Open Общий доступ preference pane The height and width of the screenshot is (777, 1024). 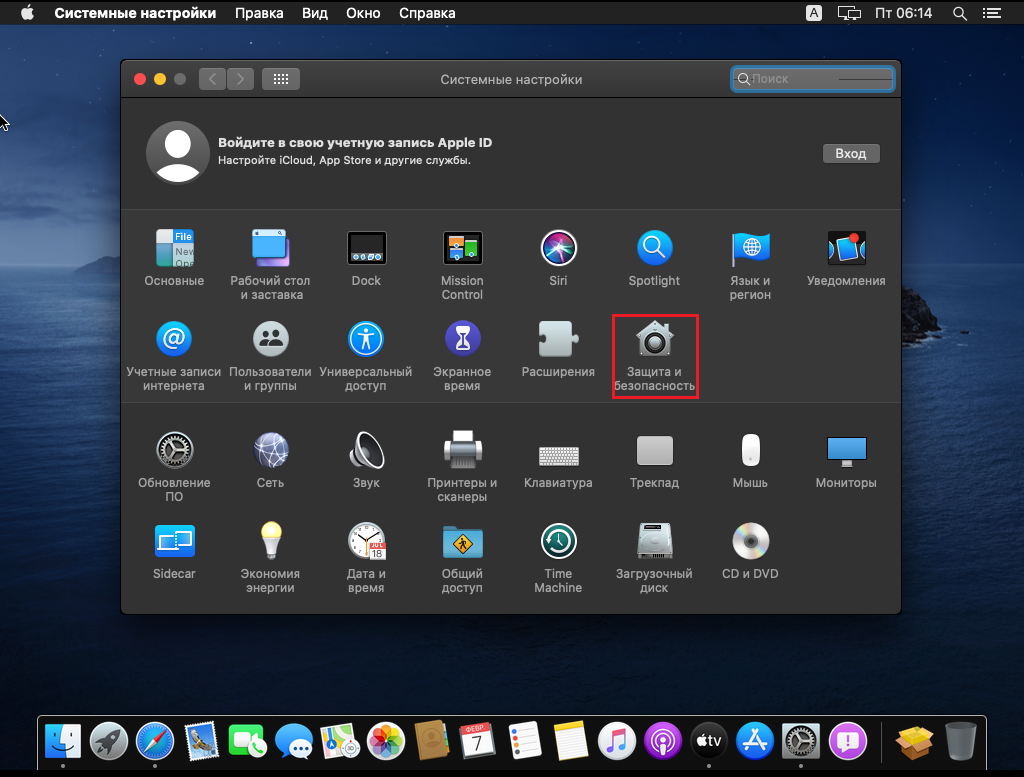[x=462, y=542]
